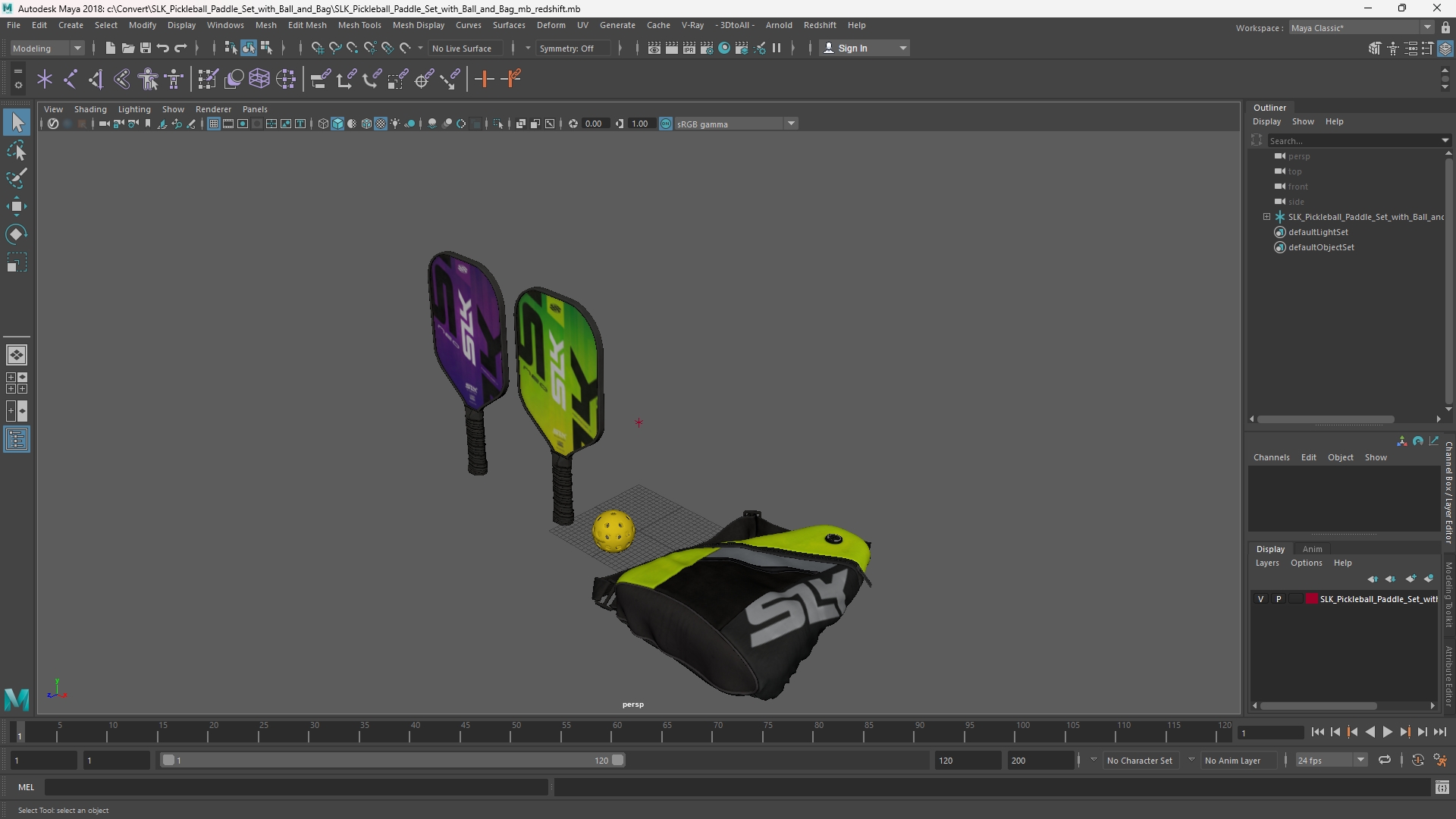Open the 24 fps frame rate dropdown
Image resolution: width=1456 pixels, height=819 pixels.
(1331, 760)
